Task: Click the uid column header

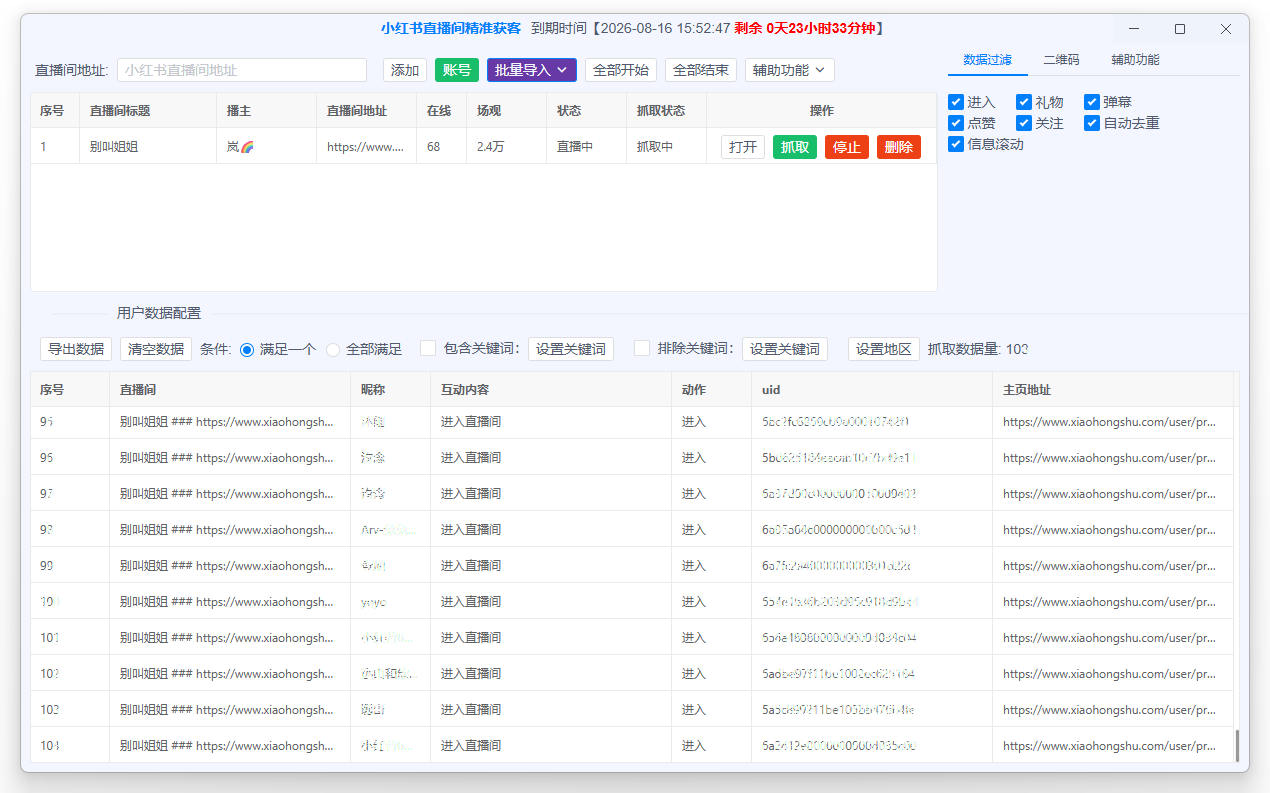Action: pyautogui.click(x=871, y=390)
